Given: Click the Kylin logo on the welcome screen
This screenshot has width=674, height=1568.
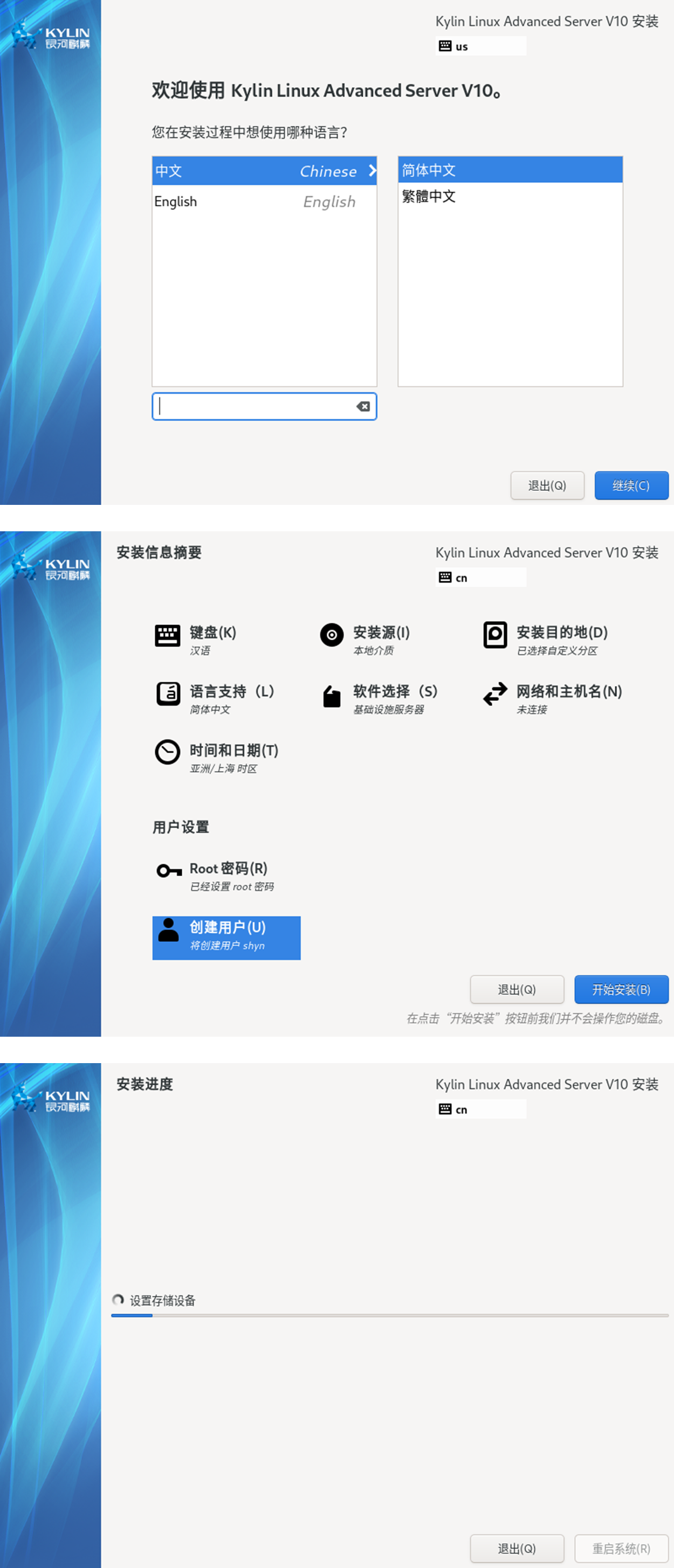Looking at the screenshot, I should click(x=51, y=36).
